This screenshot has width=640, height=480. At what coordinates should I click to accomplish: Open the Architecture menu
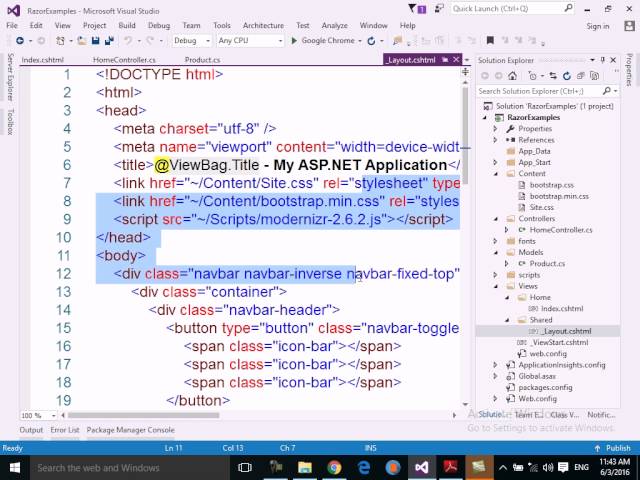pos(263,25)
